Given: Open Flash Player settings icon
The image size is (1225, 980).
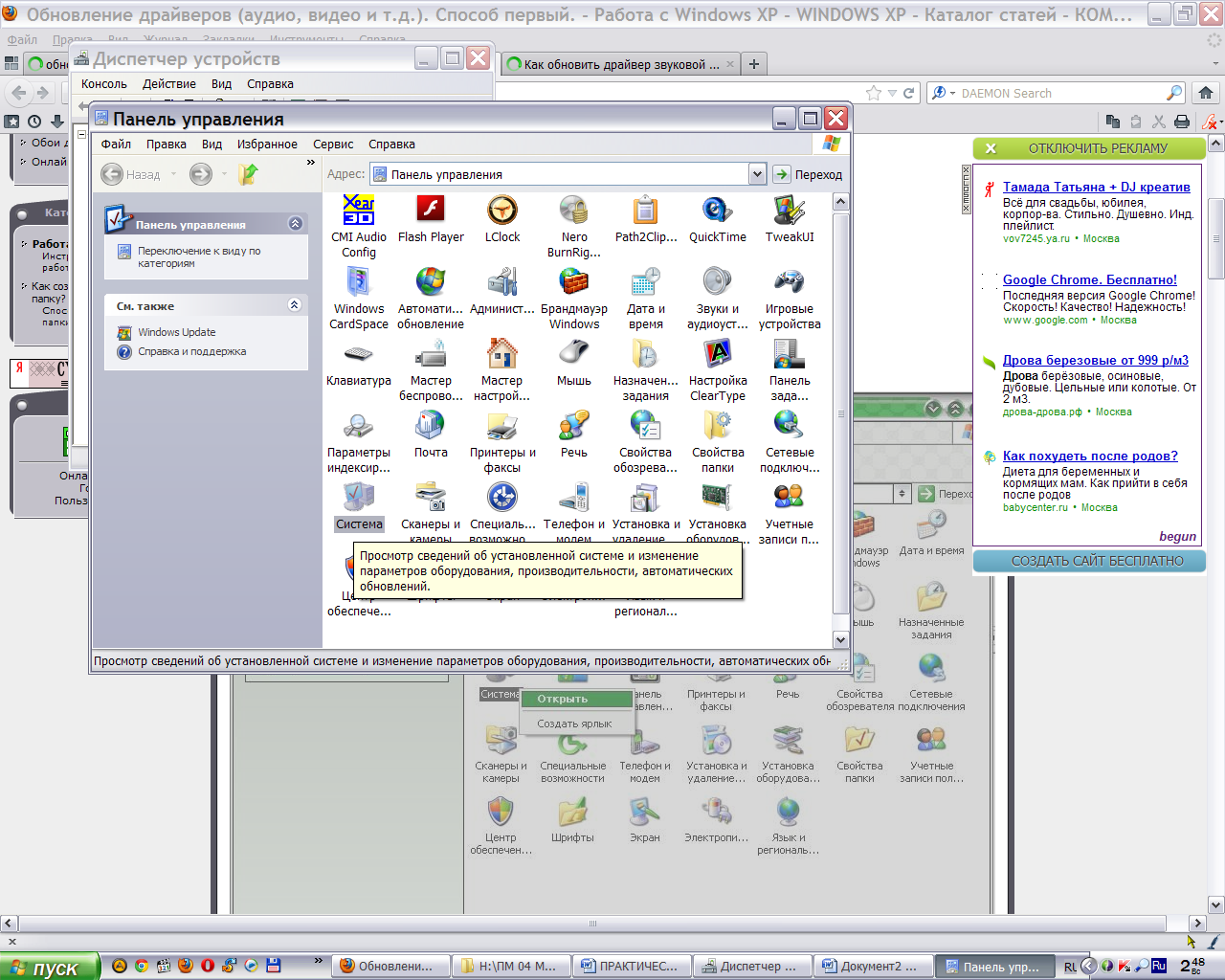Looking at the screenshot, I should (431, 219).
